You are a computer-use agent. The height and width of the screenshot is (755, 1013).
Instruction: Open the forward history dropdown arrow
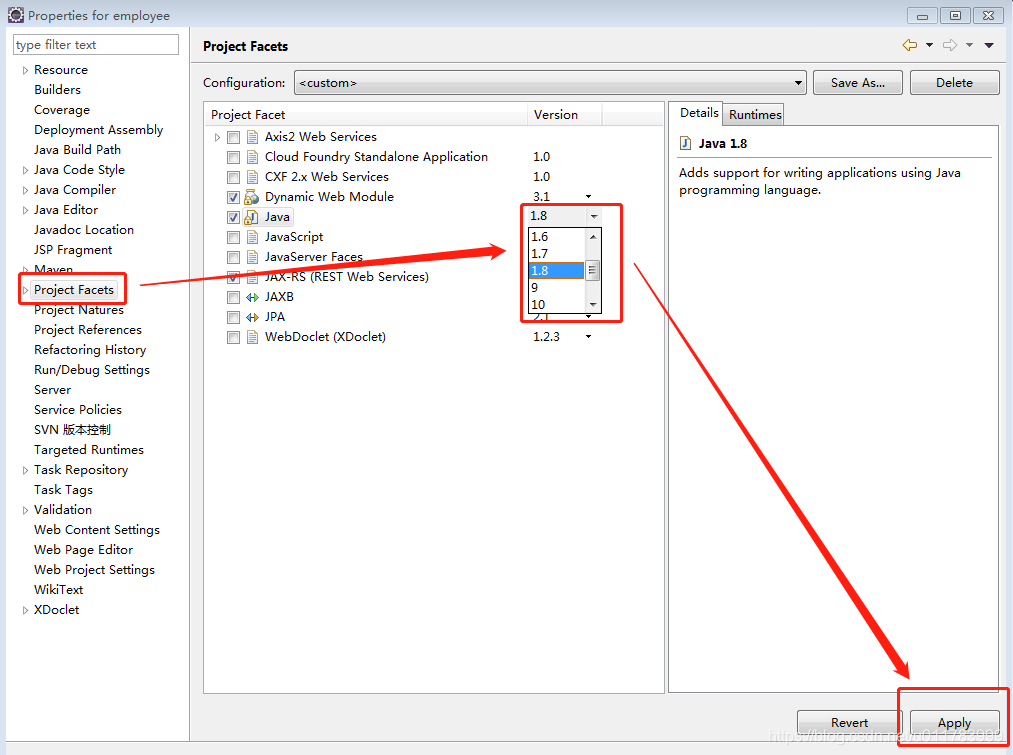click(x=970, y=45)
